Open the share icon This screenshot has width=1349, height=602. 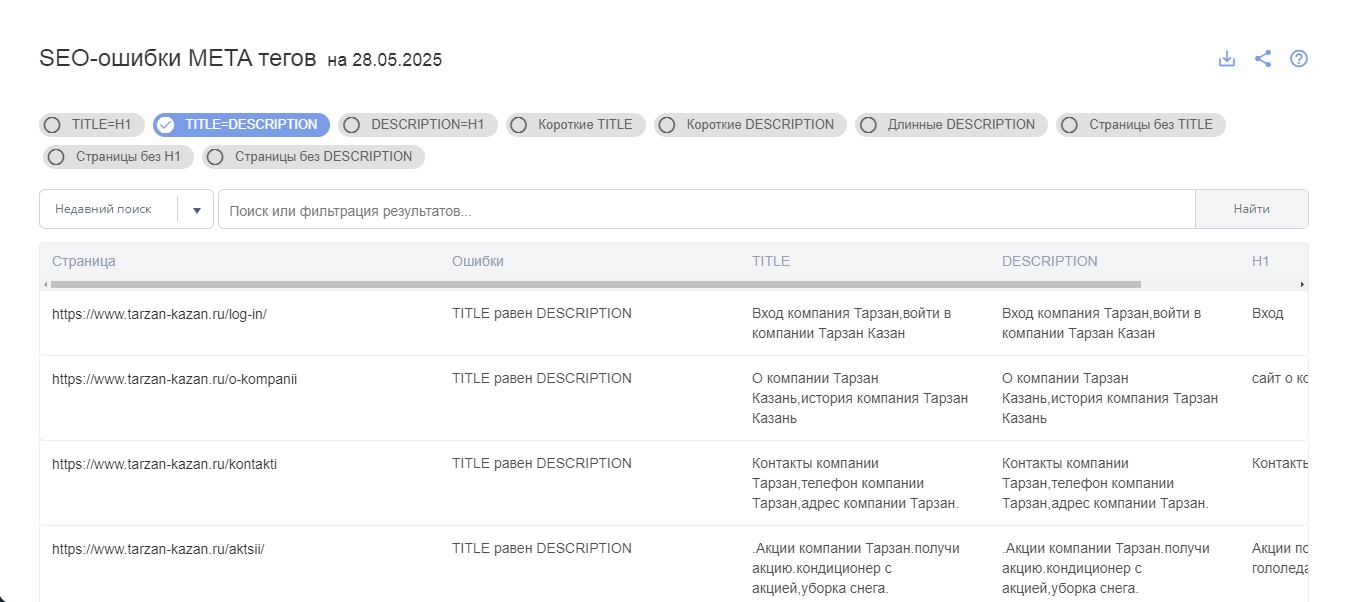1263,59
